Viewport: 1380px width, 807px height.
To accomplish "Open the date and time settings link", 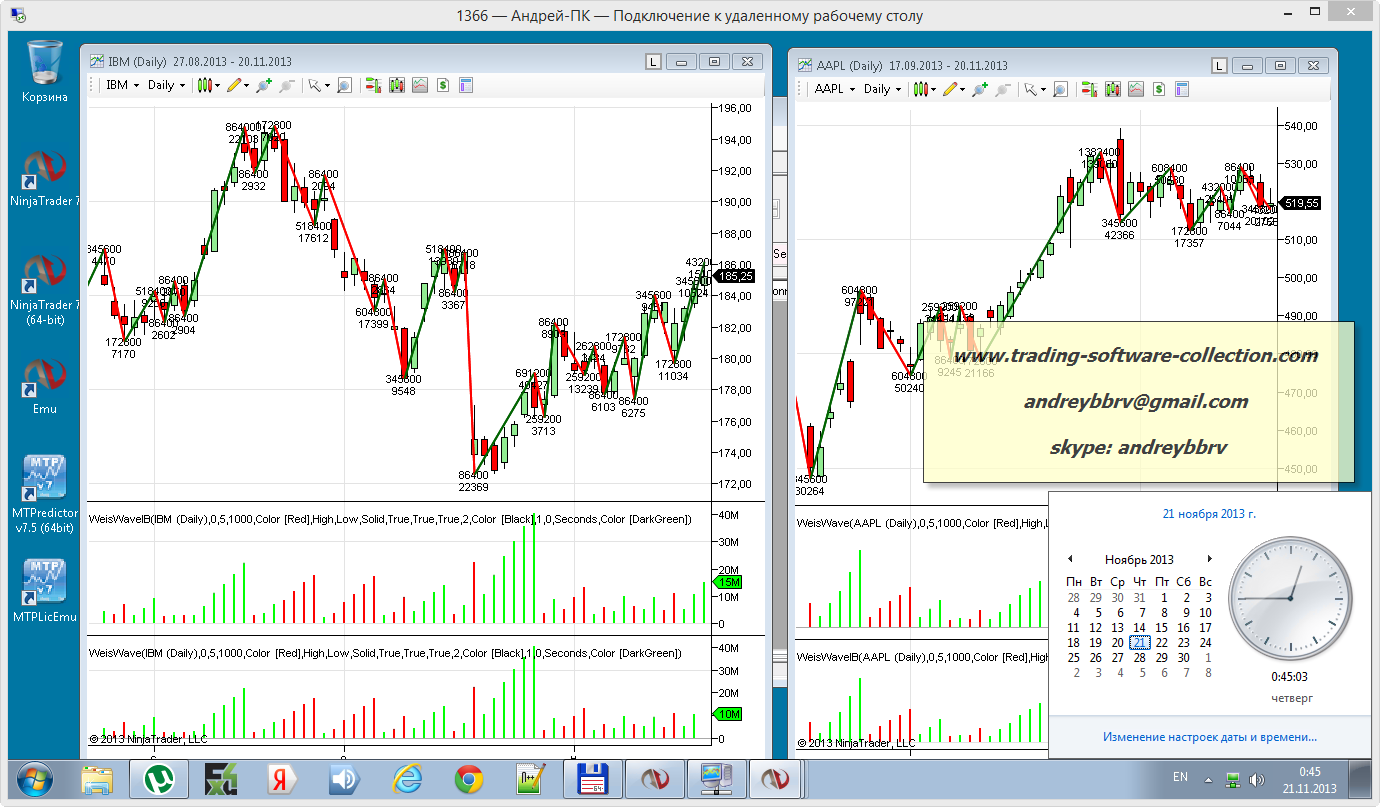I will 1209,737.
